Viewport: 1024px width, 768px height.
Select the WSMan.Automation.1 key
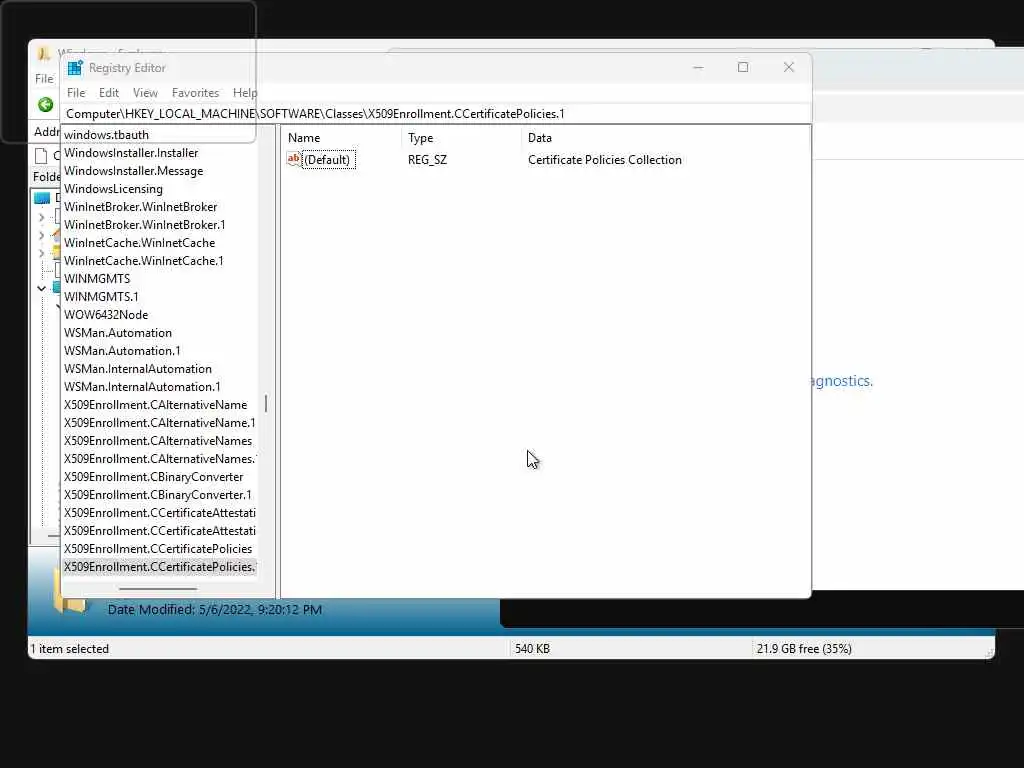(x=122, y=351)
